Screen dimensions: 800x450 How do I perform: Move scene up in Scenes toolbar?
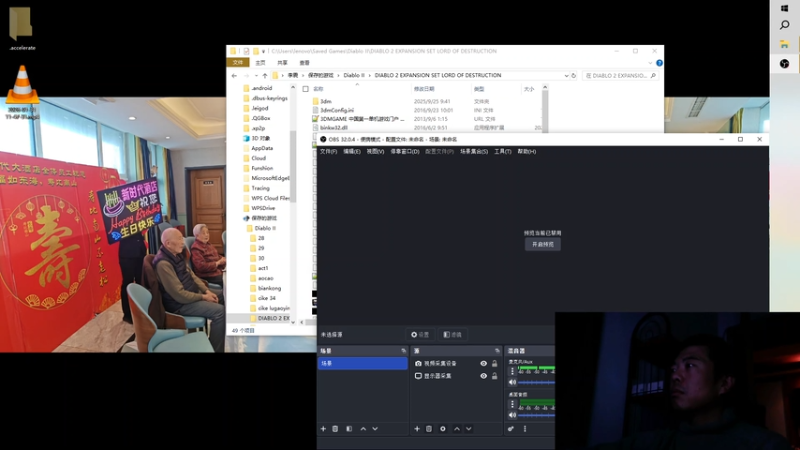click(363, 429)
